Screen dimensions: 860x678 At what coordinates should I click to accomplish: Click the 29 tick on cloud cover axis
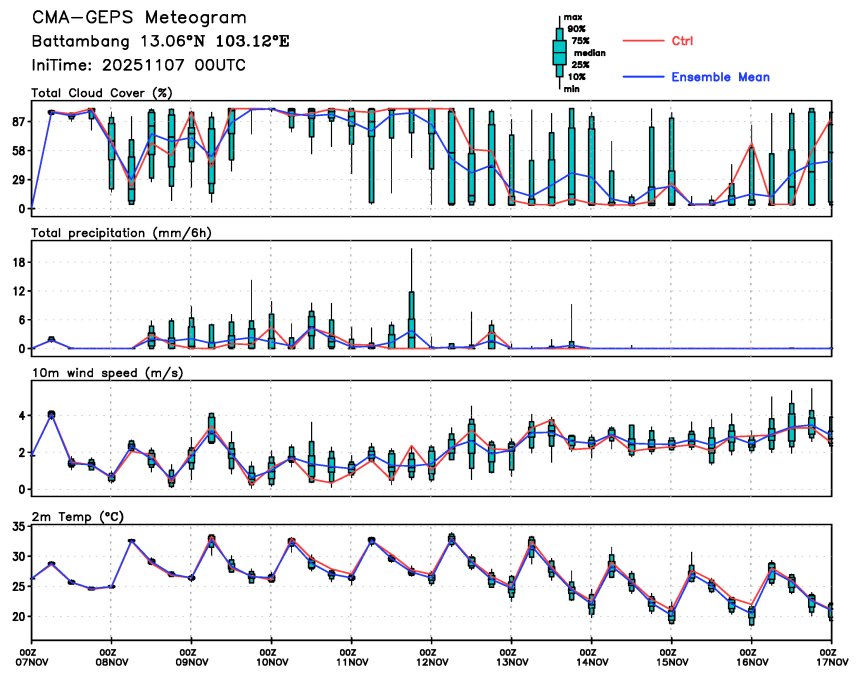point(19,180)
